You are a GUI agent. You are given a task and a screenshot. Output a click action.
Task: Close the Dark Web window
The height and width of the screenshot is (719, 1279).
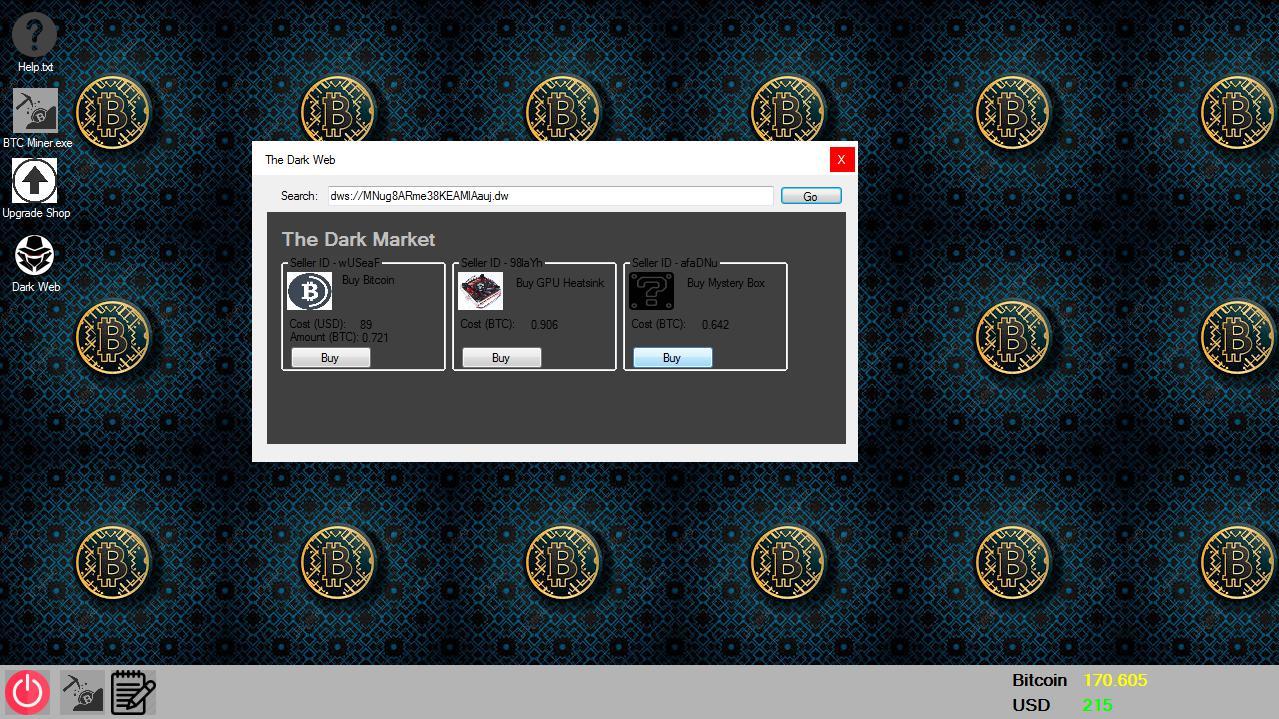click(841, 159)
